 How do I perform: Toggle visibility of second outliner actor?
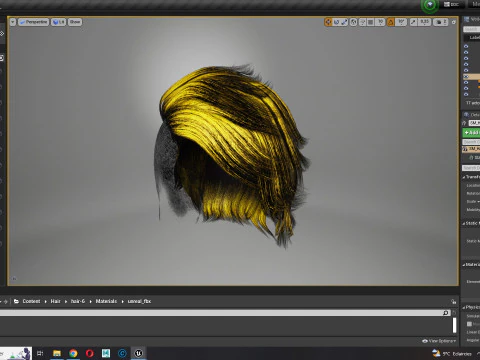pos(466,52)
